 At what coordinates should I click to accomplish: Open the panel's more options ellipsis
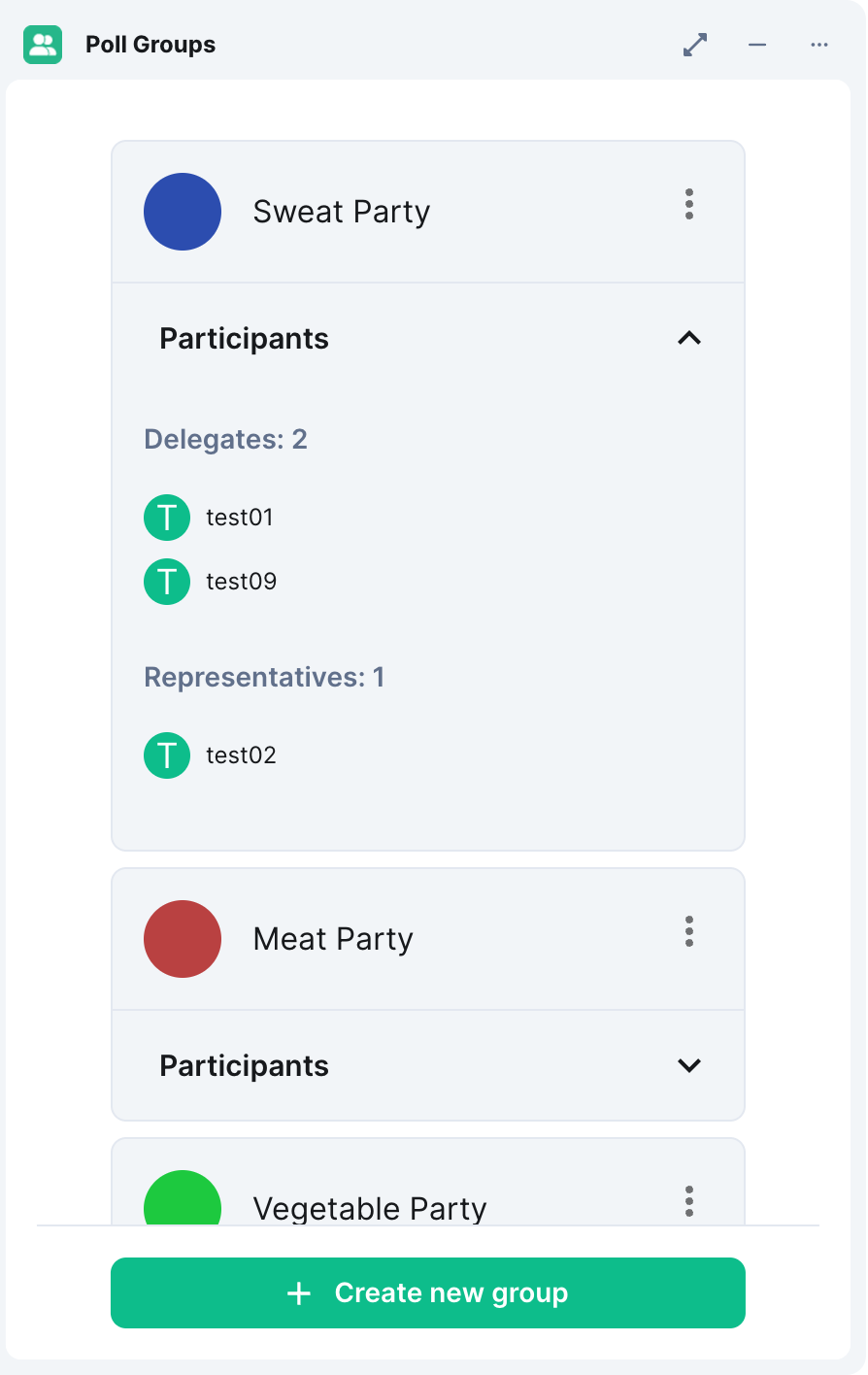(819, 45)
